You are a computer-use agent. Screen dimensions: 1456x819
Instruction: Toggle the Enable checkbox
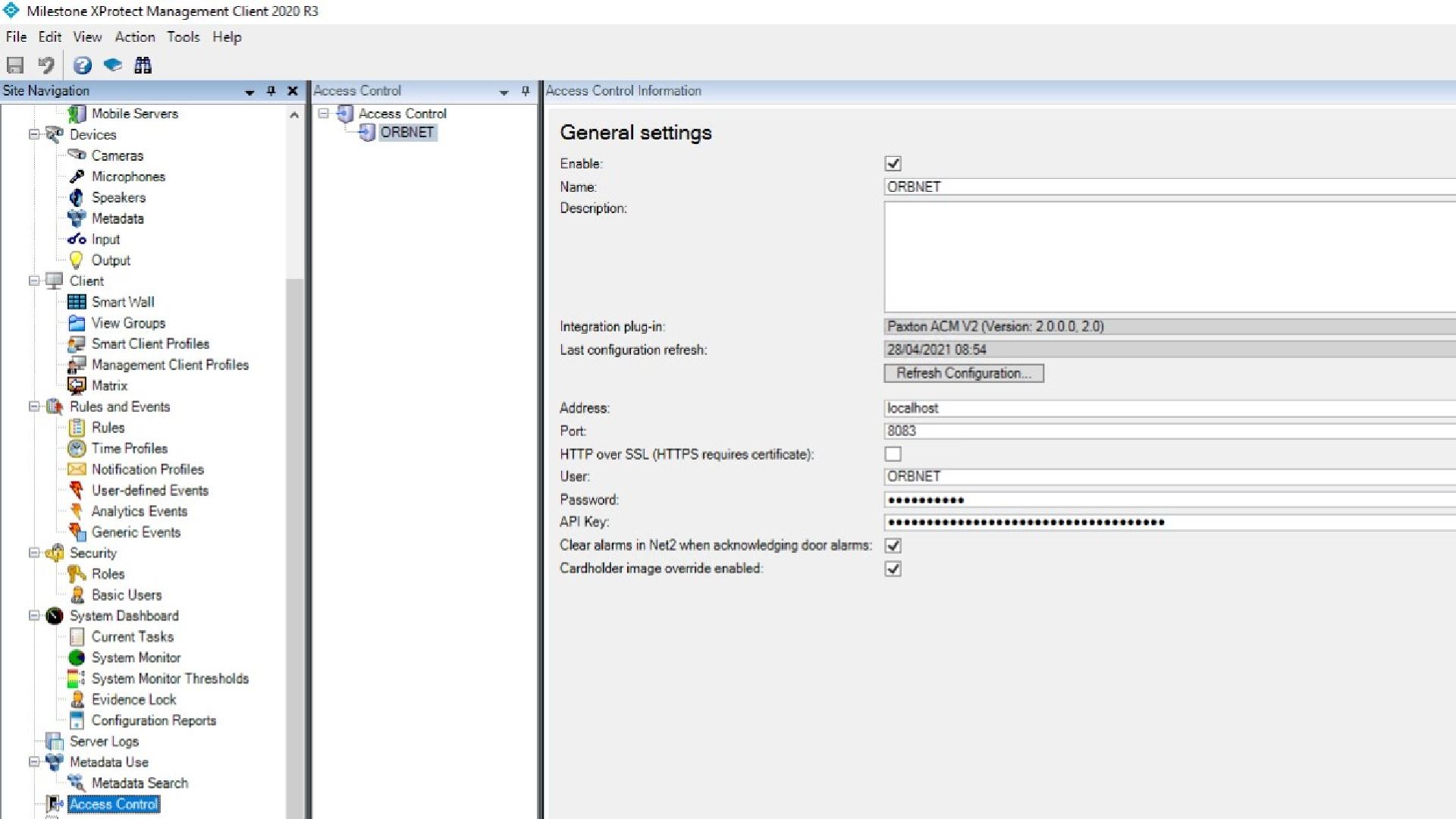tap(893, 164)
